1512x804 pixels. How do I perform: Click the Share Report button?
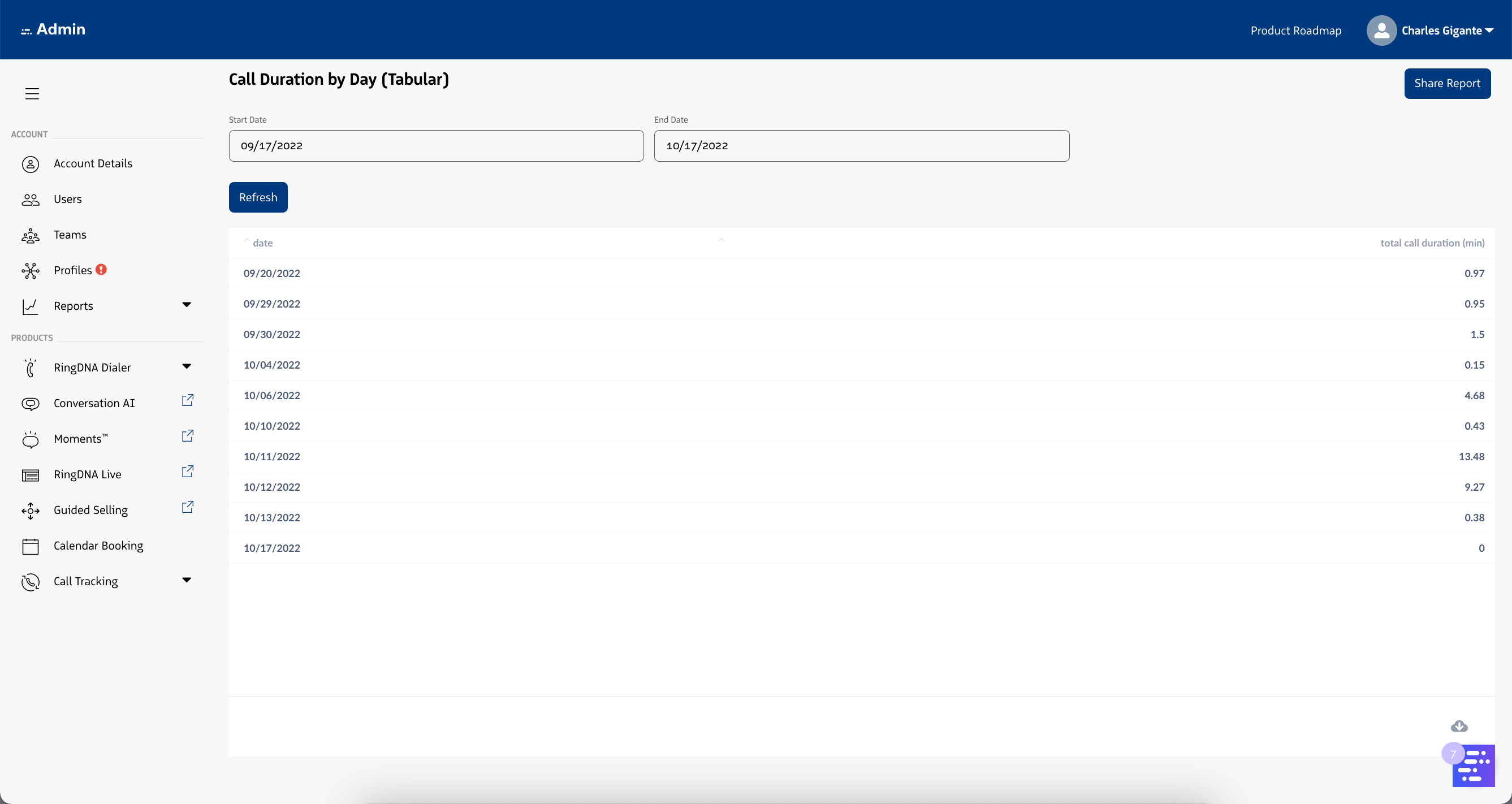pos(1447,83)
